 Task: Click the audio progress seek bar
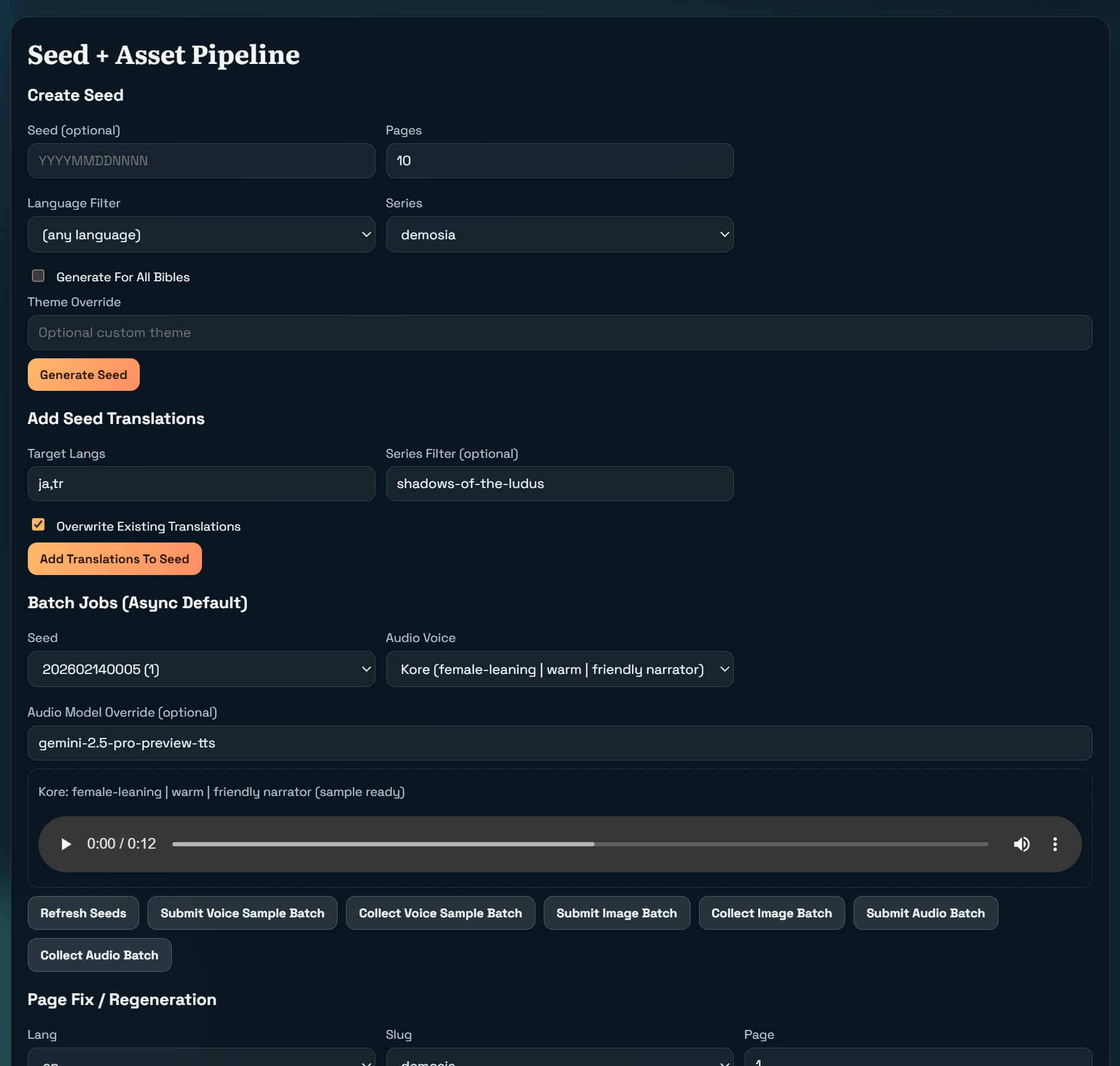[x=580, y=844]
